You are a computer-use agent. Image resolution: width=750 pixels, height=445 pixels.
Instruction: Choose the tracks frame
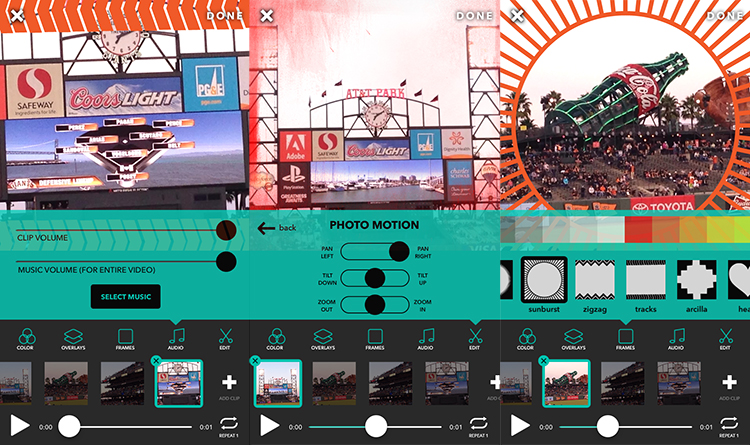[x=646, y=280]
